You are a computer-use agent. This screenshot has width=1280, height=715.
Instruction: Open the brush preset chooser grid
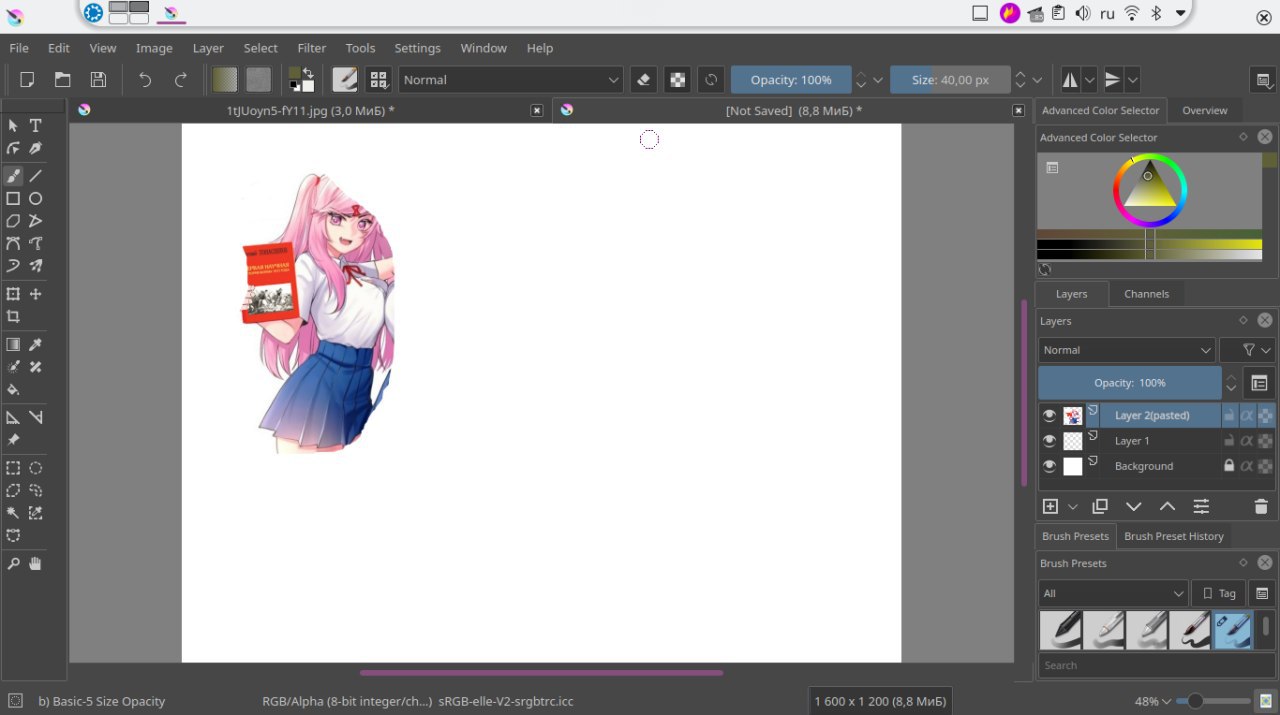[x=378, y=80]
